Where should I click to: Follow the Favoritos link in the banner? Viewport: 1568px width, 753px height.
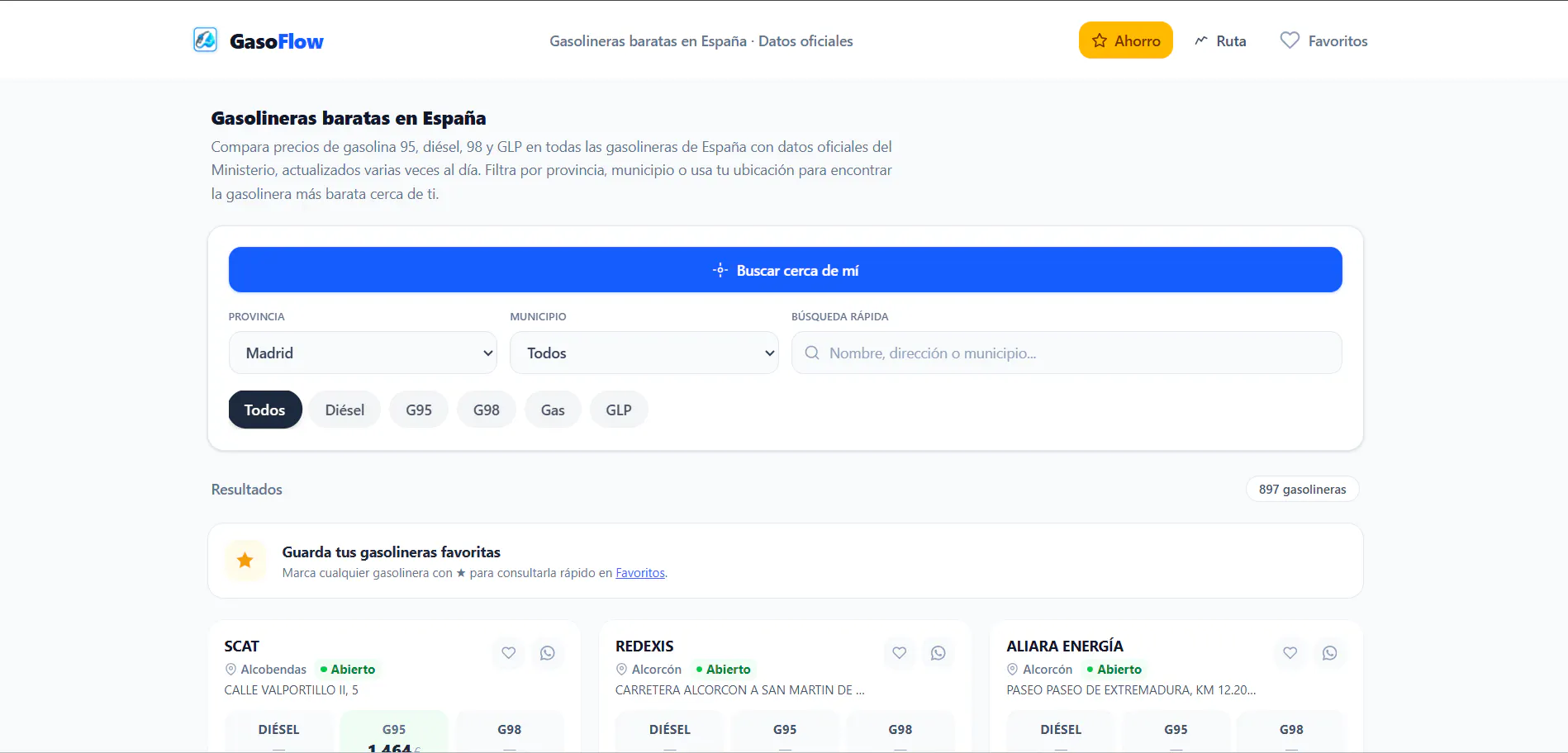[x=640, y=573]
